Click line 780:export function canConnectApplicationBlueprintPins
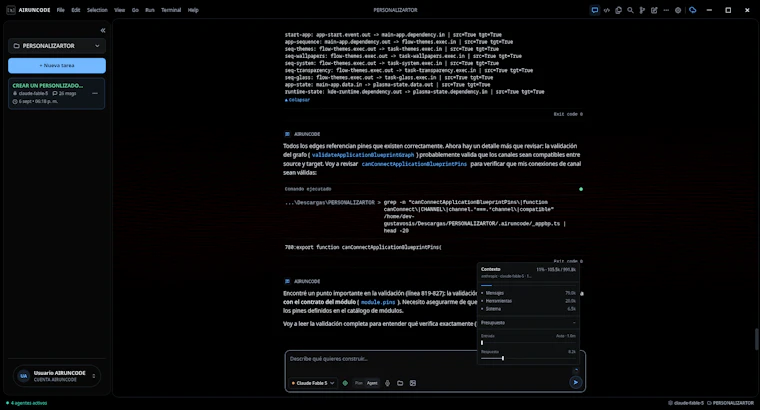Screen dimensions: 760x410 [363, 247]
